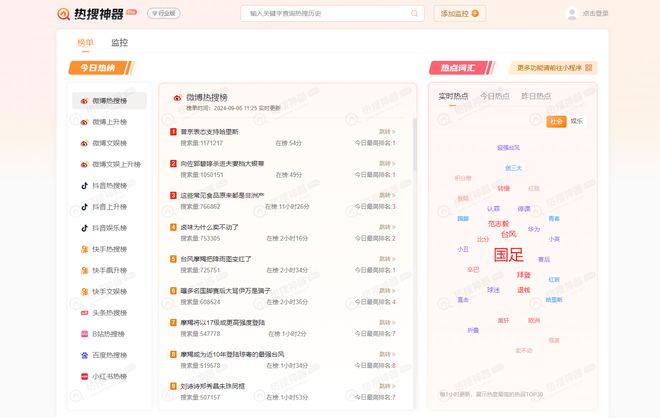Open the 微博上升榜 sidebar entry
660x418 pixels.
tap(109, 122)
